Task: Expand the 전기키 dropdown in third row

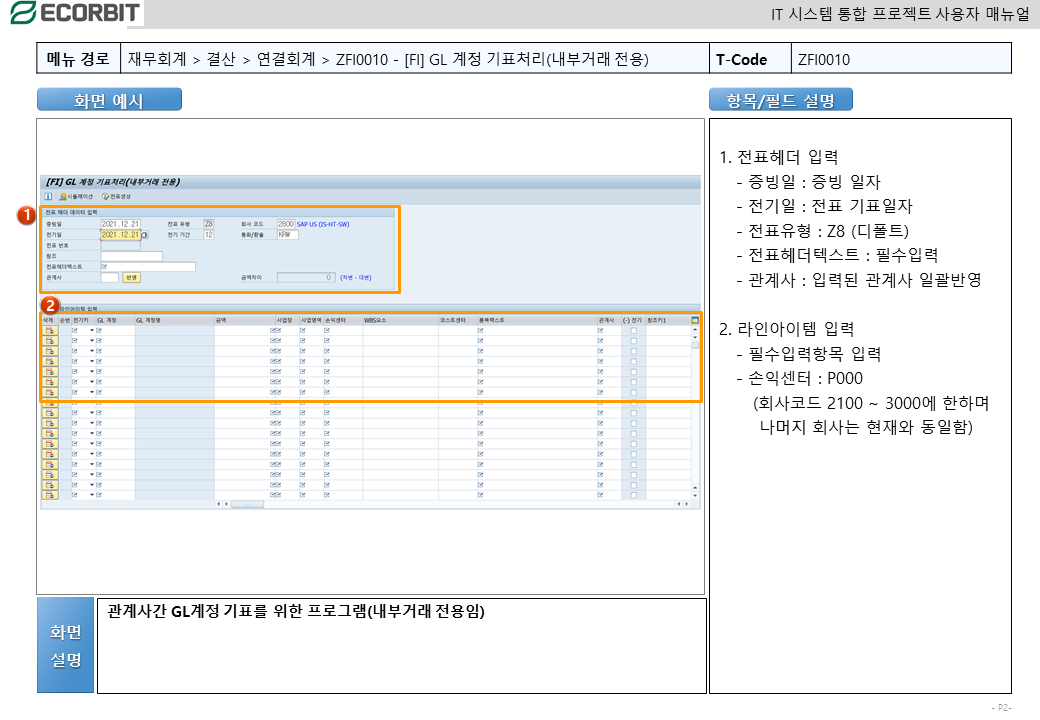Action: click(x=92, y=351)
